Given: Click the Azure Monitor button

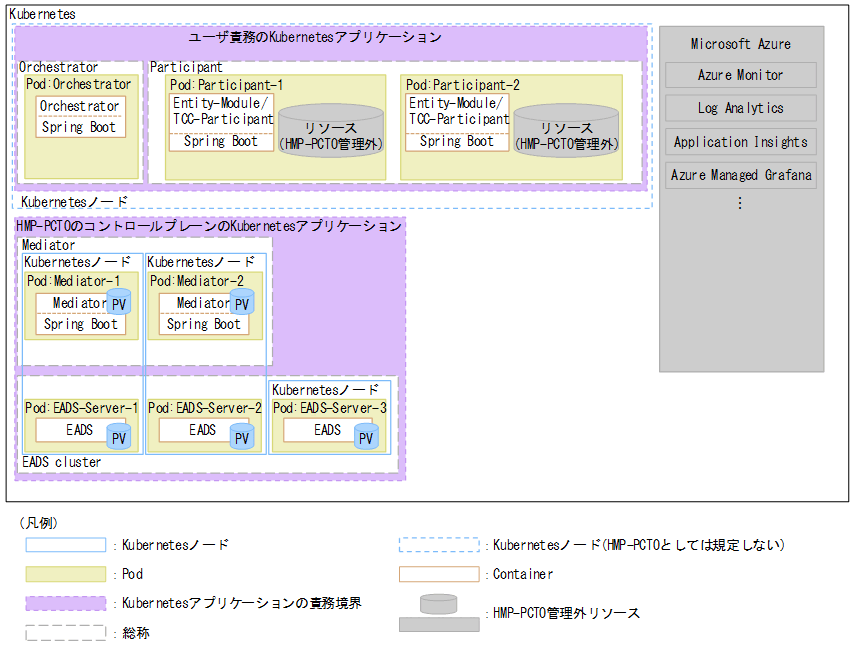Looking at the screenshot, I should [x=740, y=75].
